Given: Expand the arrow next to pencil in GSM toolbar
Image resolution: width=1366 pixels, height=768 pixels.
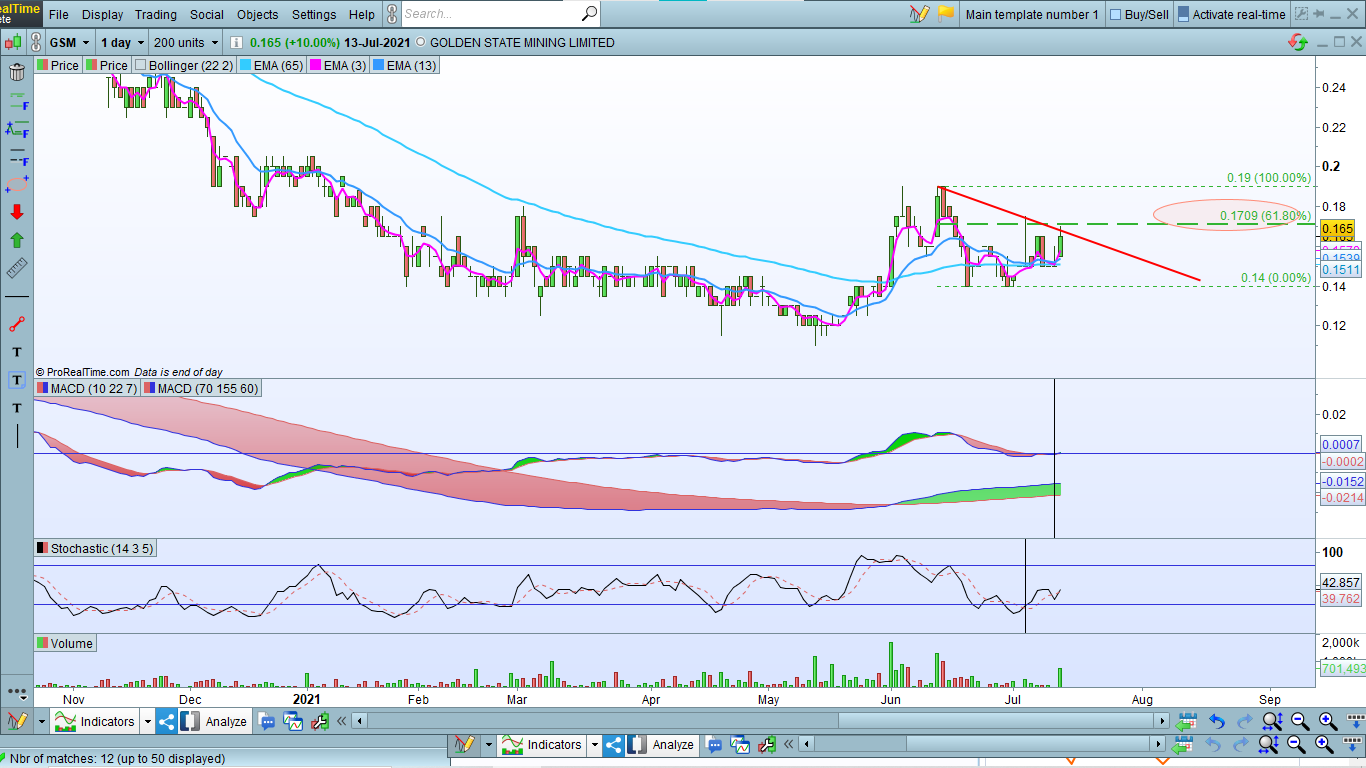Looking at the screenshot, I should pyautogui.click(x=42, y=721).
